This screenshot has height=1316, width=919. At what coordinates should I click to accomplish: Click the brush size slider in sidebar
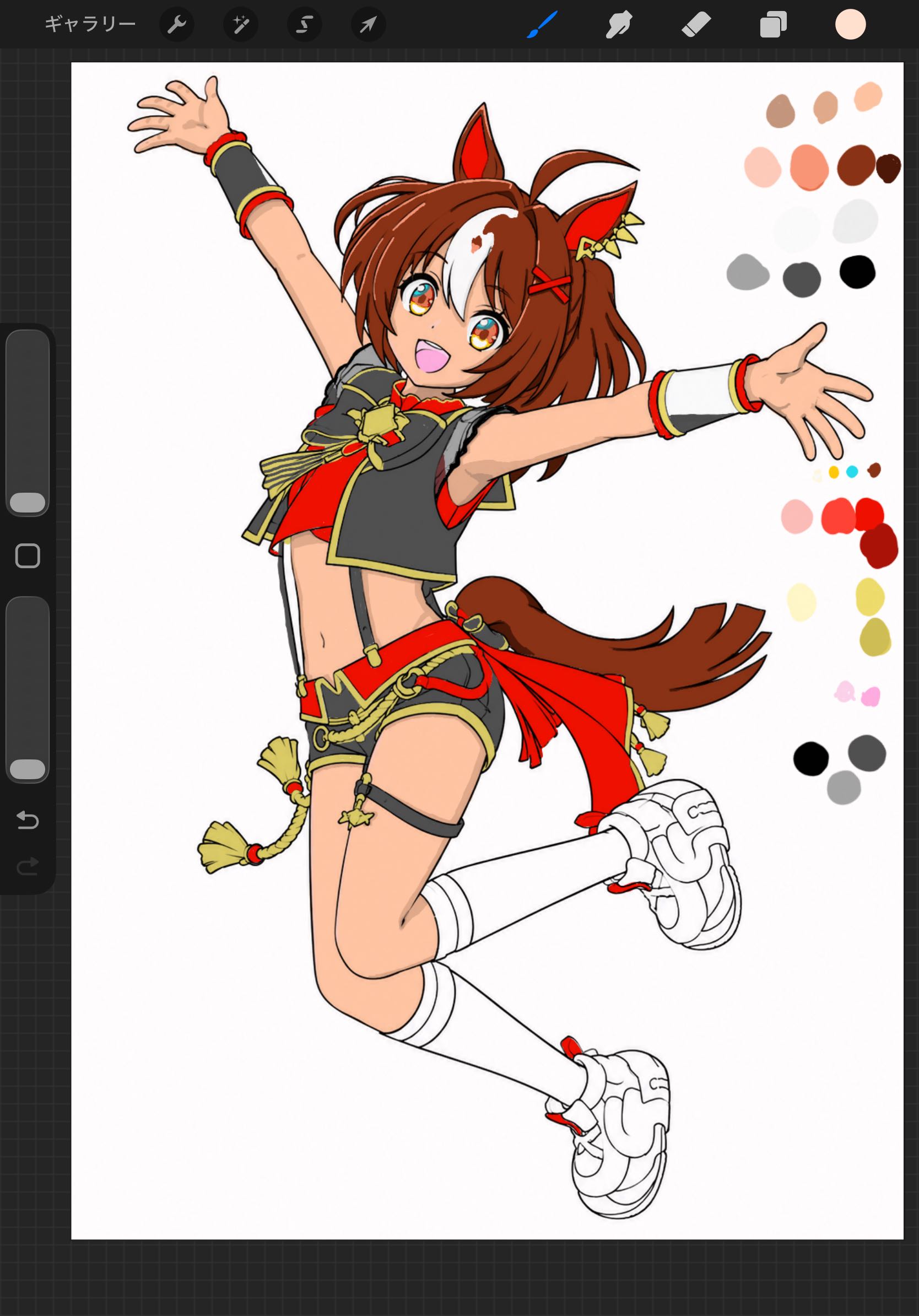click(x=28, y=423)
